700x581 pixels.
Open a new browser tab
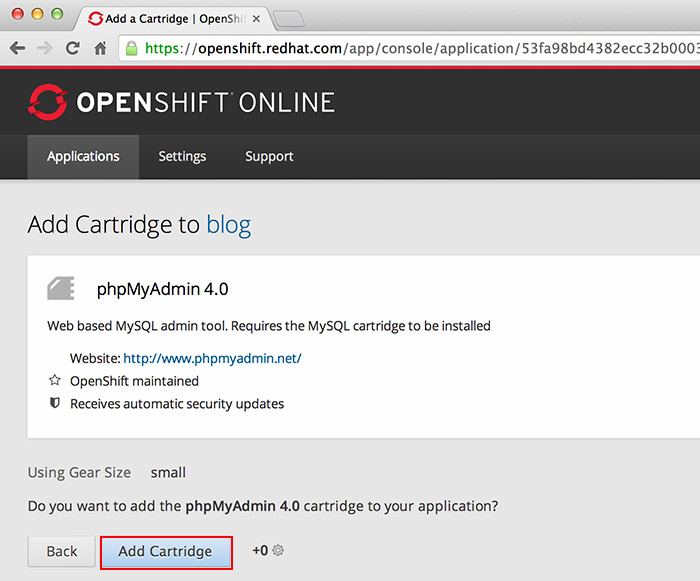pyautogui.click(x=289, y=19)
